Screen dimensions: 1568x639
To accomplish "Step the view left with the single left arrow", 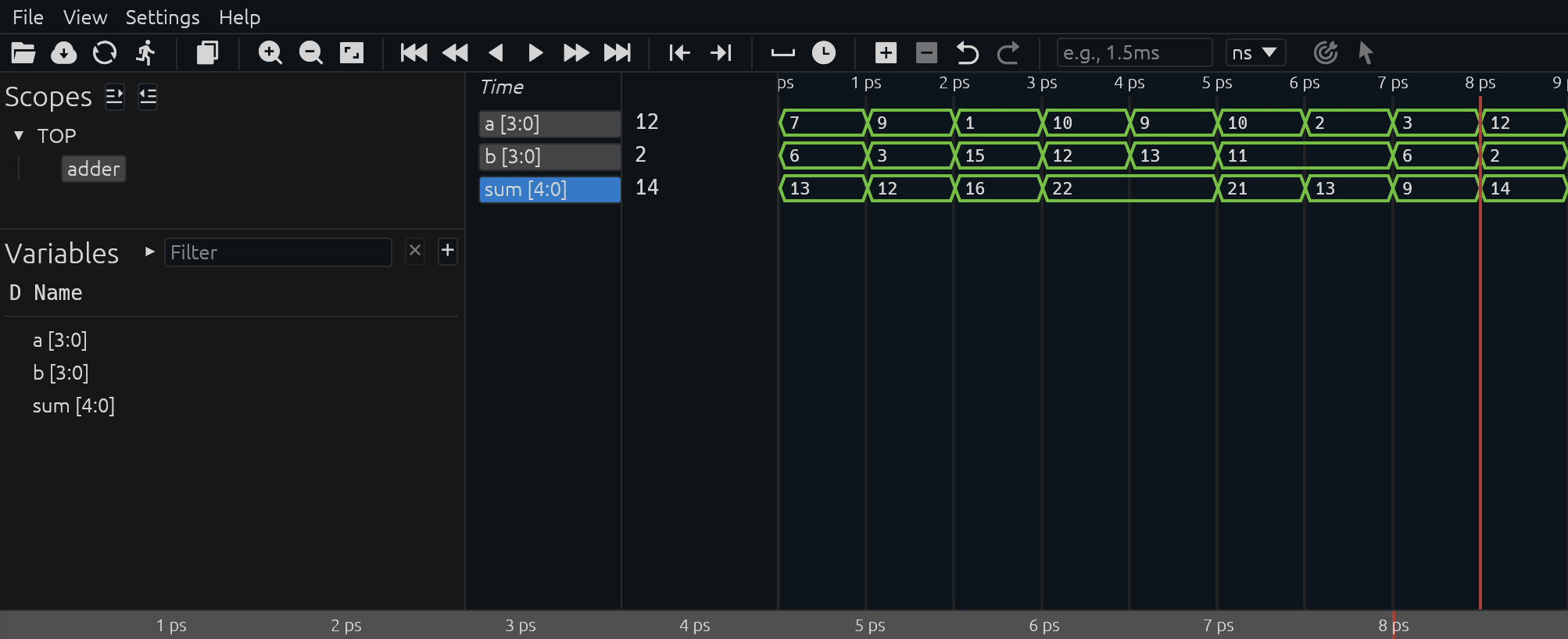I will pos(496,53).
